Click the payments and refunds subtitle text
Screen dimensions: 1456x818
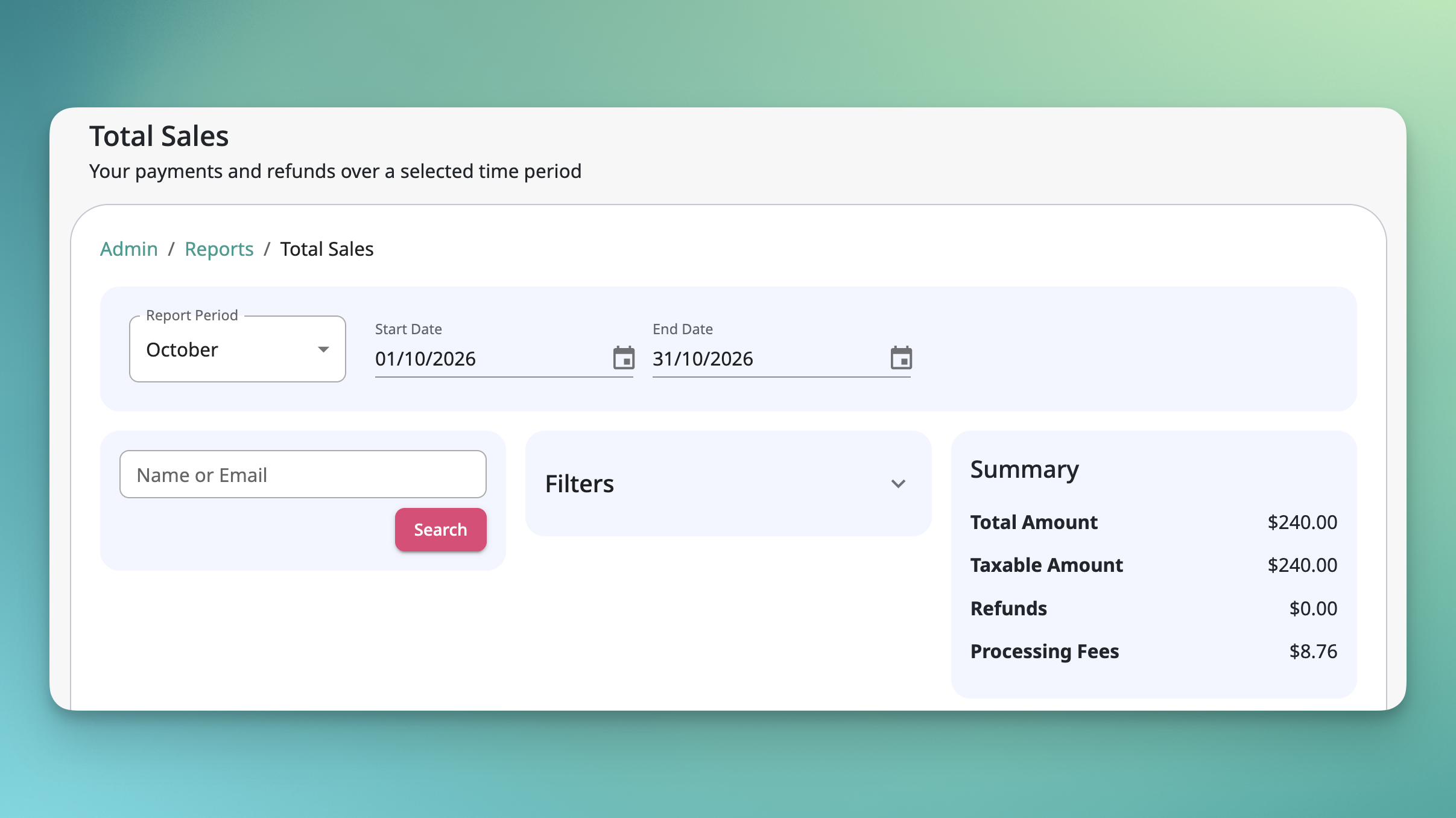click(x=335, y=171)
